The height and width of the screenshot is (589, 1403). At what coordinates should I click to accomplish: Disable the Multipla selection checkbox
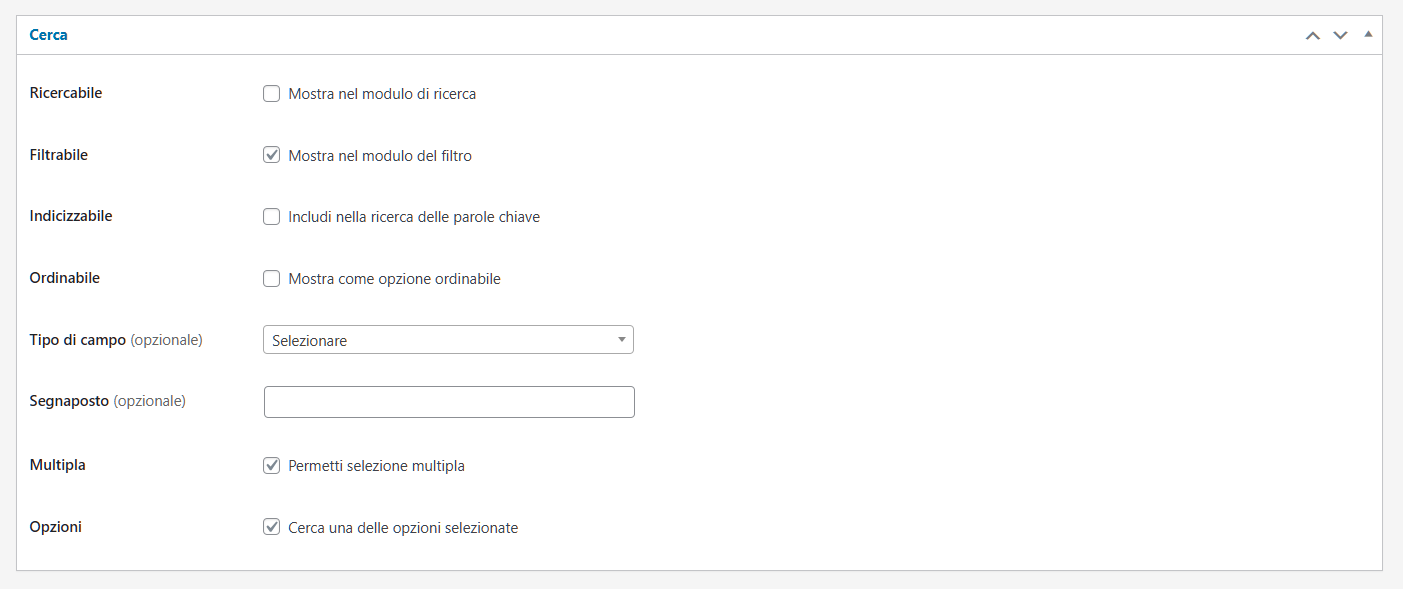click(x=271, y=465)
